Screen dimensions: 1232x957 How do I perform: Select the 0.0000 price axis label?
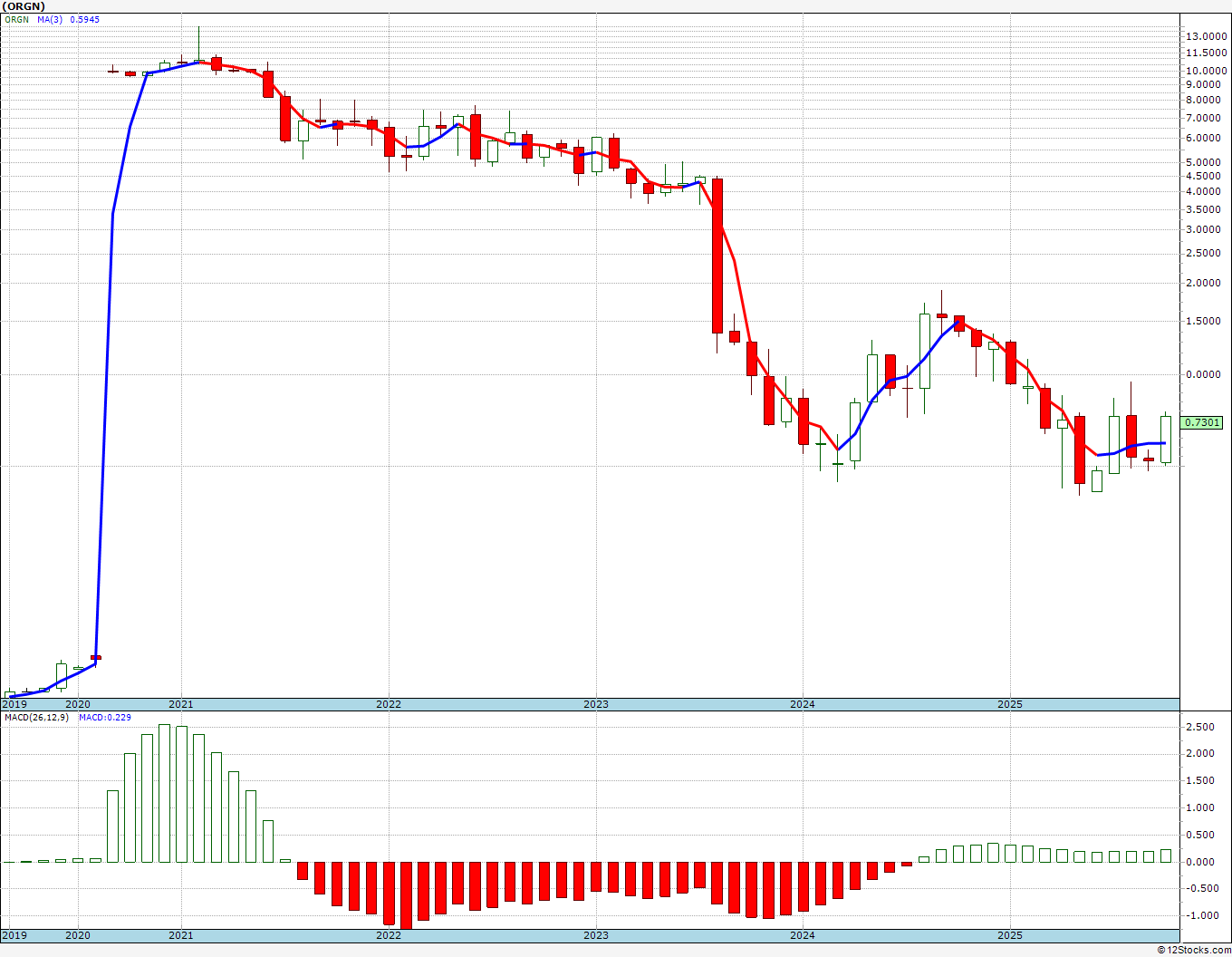coord(1205,374)
